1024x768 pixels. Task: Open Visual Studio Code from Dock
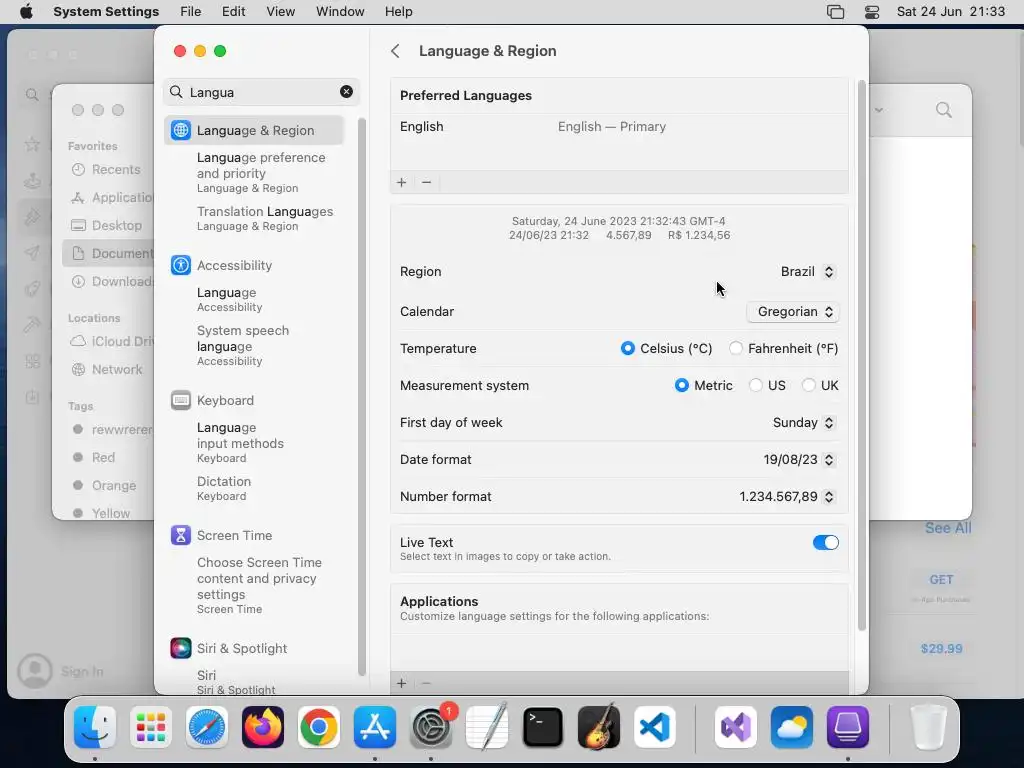655,727
